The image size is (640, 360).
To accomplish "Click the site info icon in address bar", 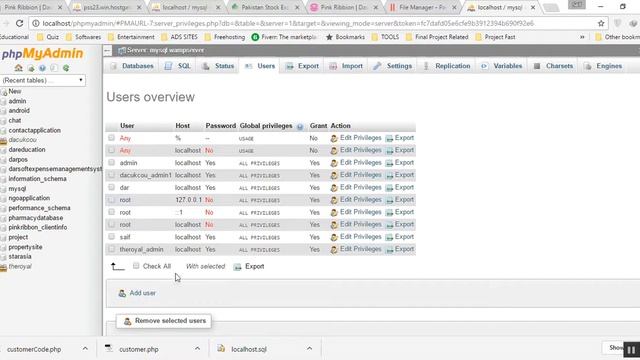I will click(36, 23).
